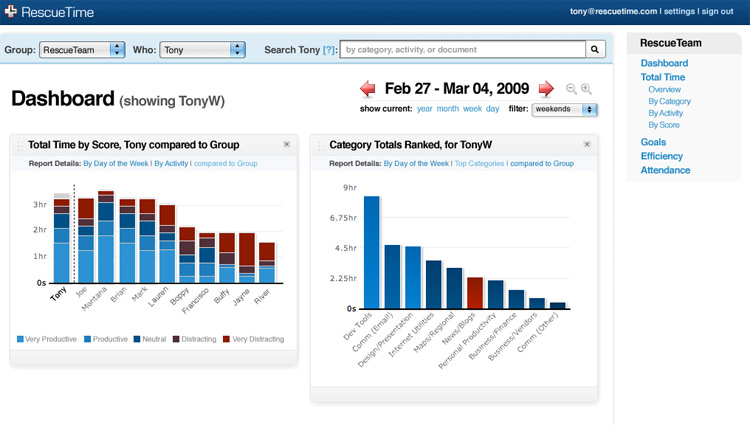750x425 pixels.
Task: Expand the filter dropdown set to weekends
Action: (x=565, y=109)
